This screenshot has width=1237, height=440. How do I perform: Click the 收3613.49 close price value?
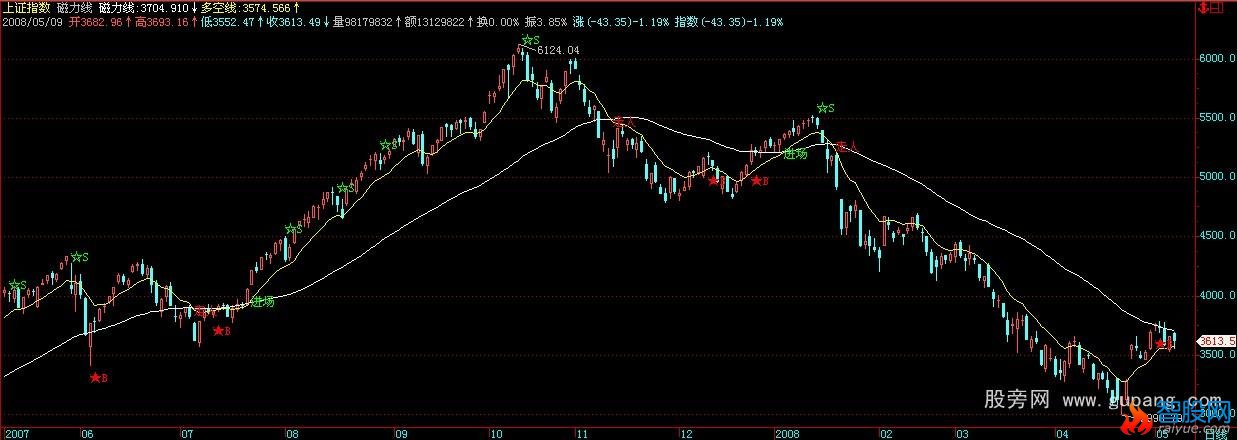click(294, 20)
